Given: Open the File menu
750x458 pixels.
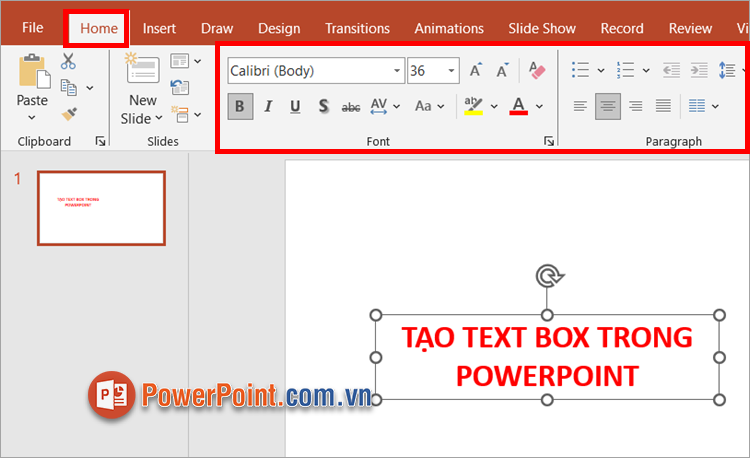Looking at the screenshot, I should pos(33,28).
